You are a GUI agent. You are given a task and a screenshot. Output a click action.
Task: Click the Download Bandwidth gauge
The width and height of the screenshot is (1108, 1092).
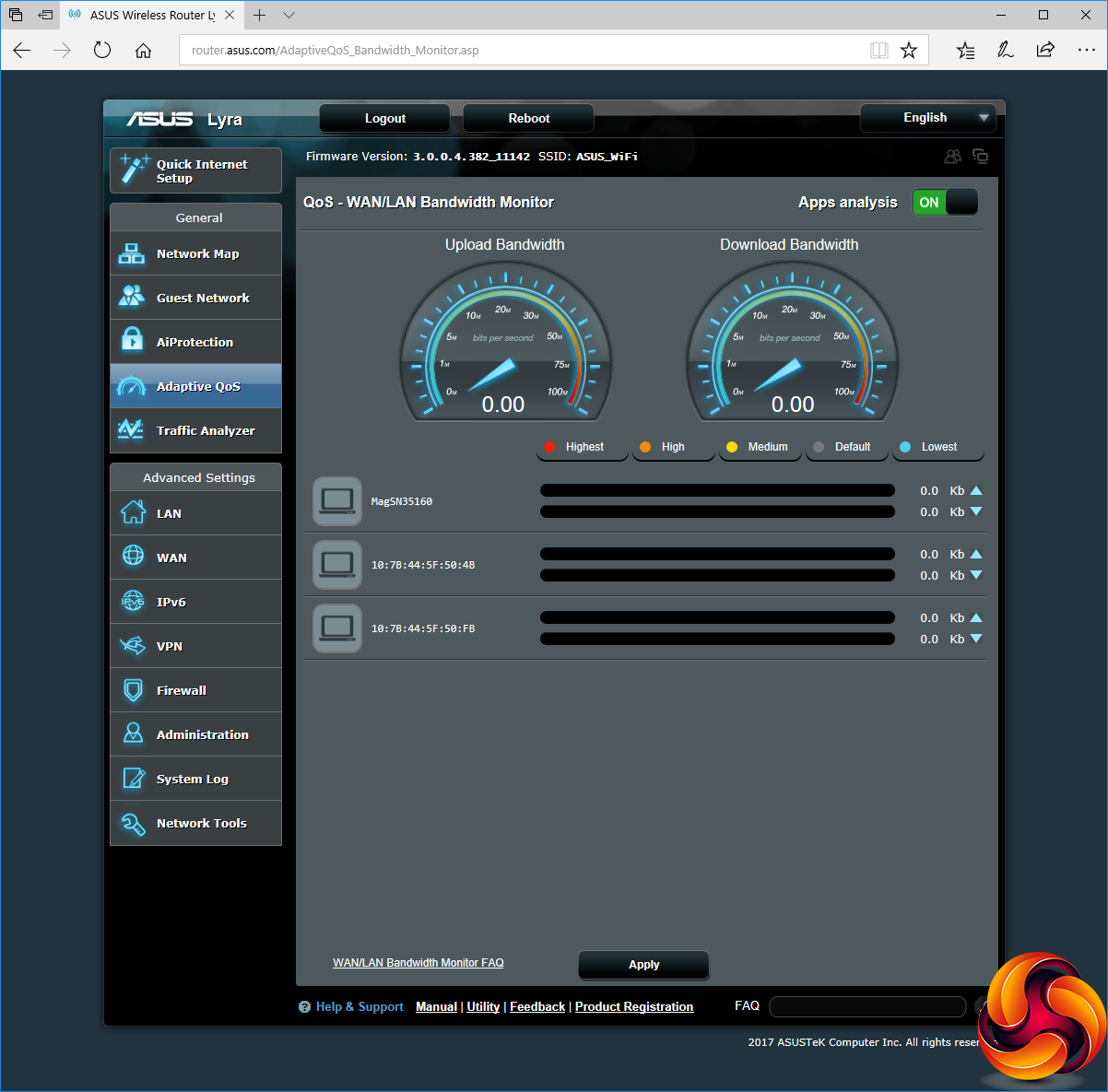pyautogui.click(x=792, y=341)
